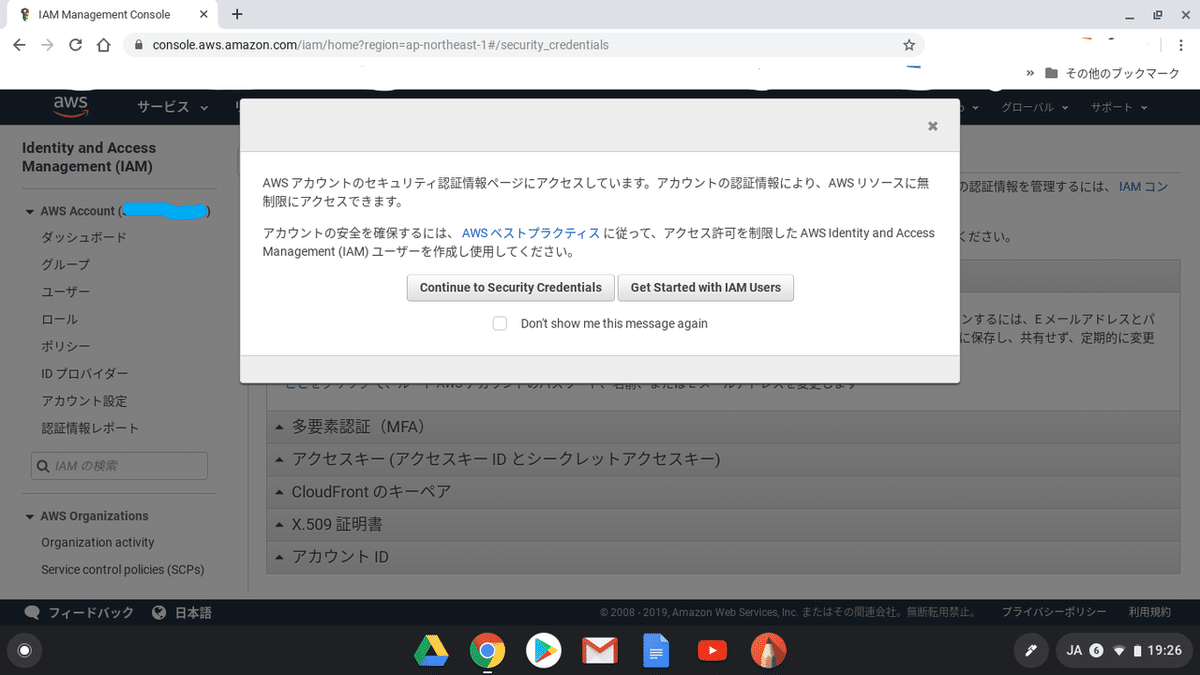The height and width of the screenshot is (675, 1200).
Task: Close the dialog with the × icon
Action: point(933,126)
